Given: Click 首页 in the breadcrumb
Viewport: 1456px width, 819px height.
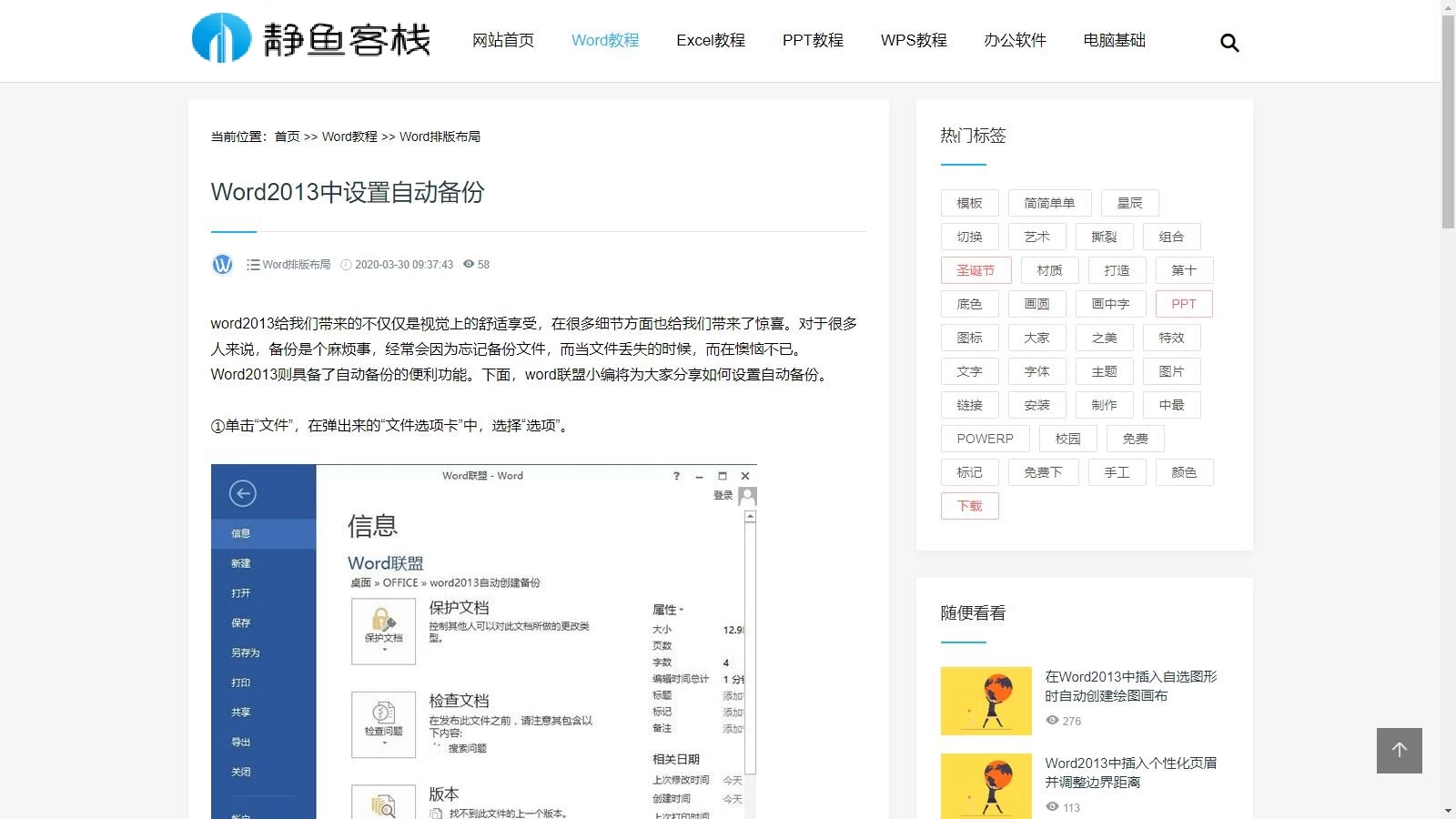Looking at the screenshot, I should point(287,136).
